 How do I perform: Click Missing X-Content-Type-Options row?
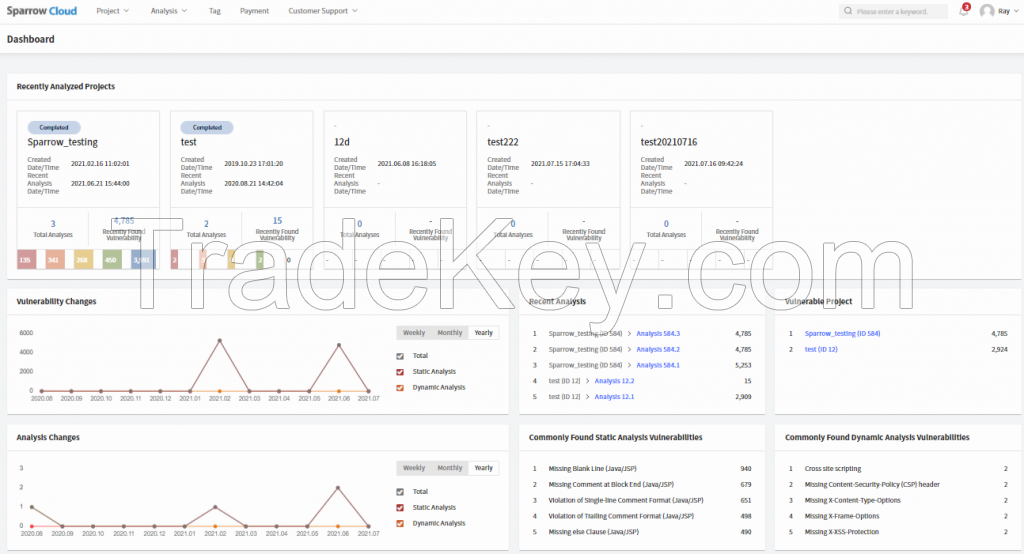click(897, 500)
